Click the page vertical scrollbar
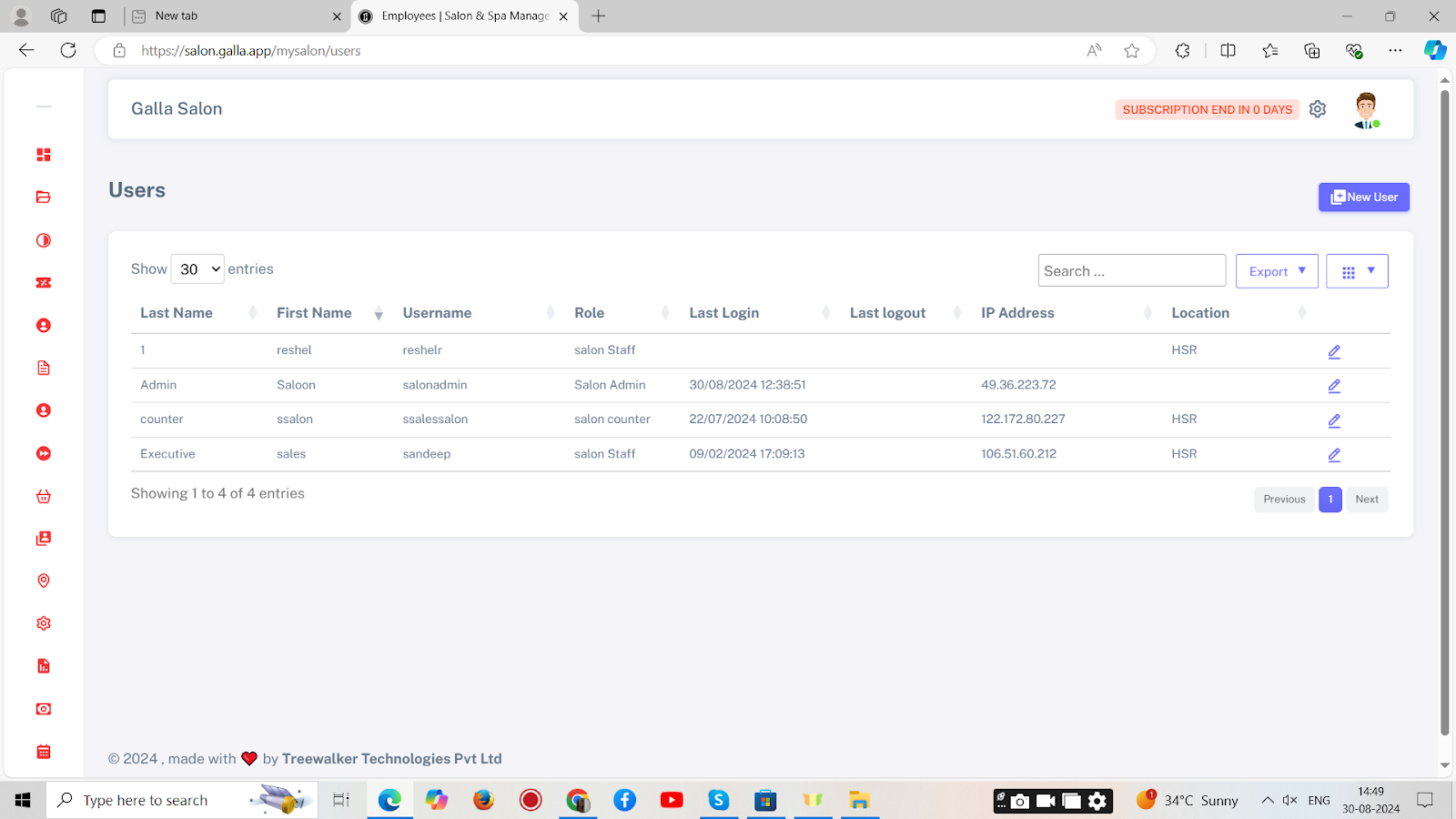 [x=1445, y=411]
